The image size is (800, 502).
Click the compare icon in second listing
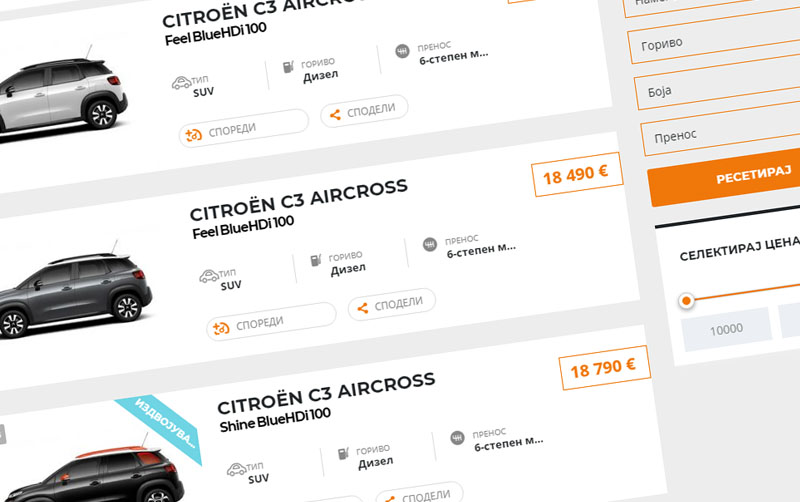(221, 329)
